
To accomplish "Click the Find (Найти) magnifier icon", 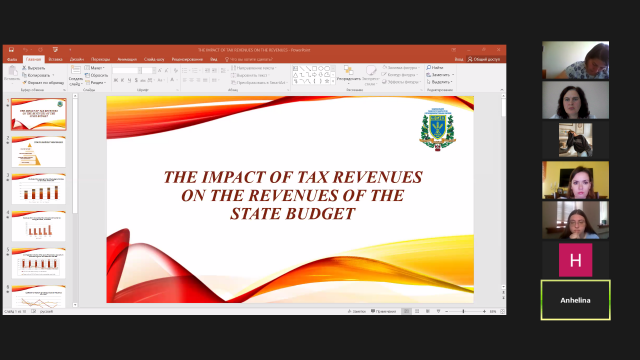I will [x=429, y=67].
